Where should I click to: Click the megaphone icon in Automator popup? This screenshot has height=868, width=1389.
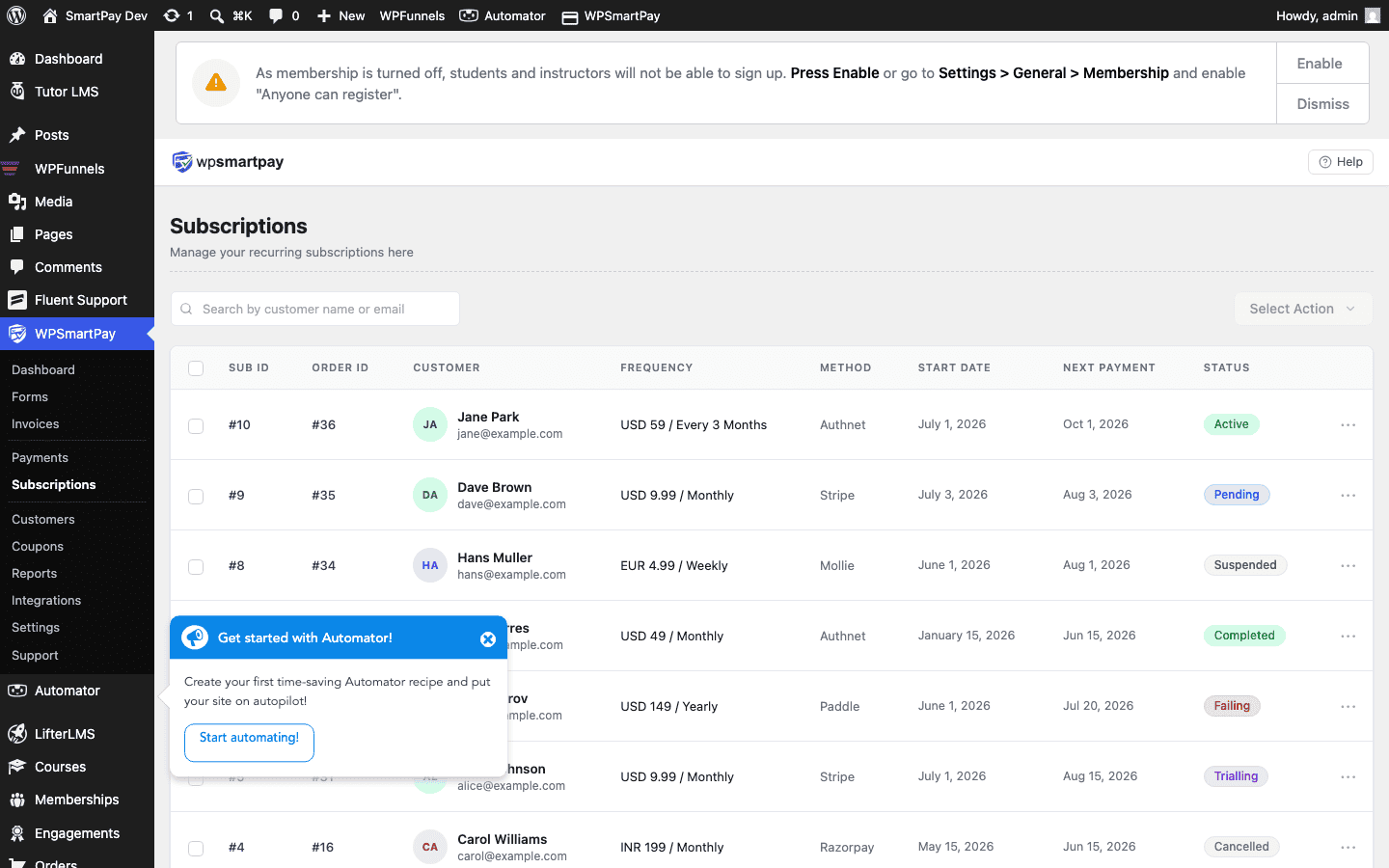195,637
